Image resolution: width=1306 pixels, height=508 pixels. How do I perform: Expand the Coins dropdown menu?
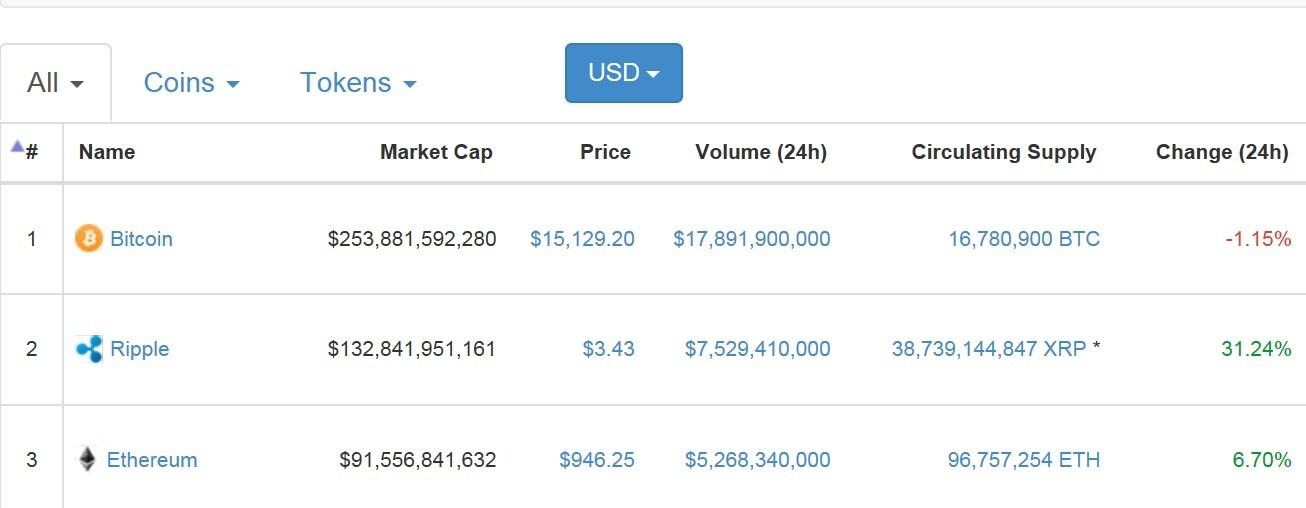pyautogui.click(x=191, y=83)
